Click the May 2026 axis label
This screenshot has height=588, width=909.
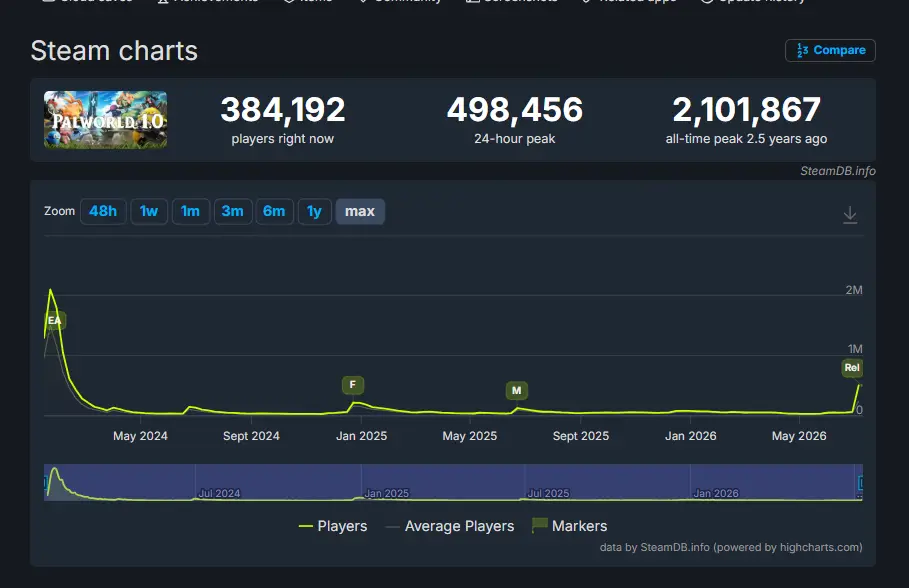pos(799,436)
